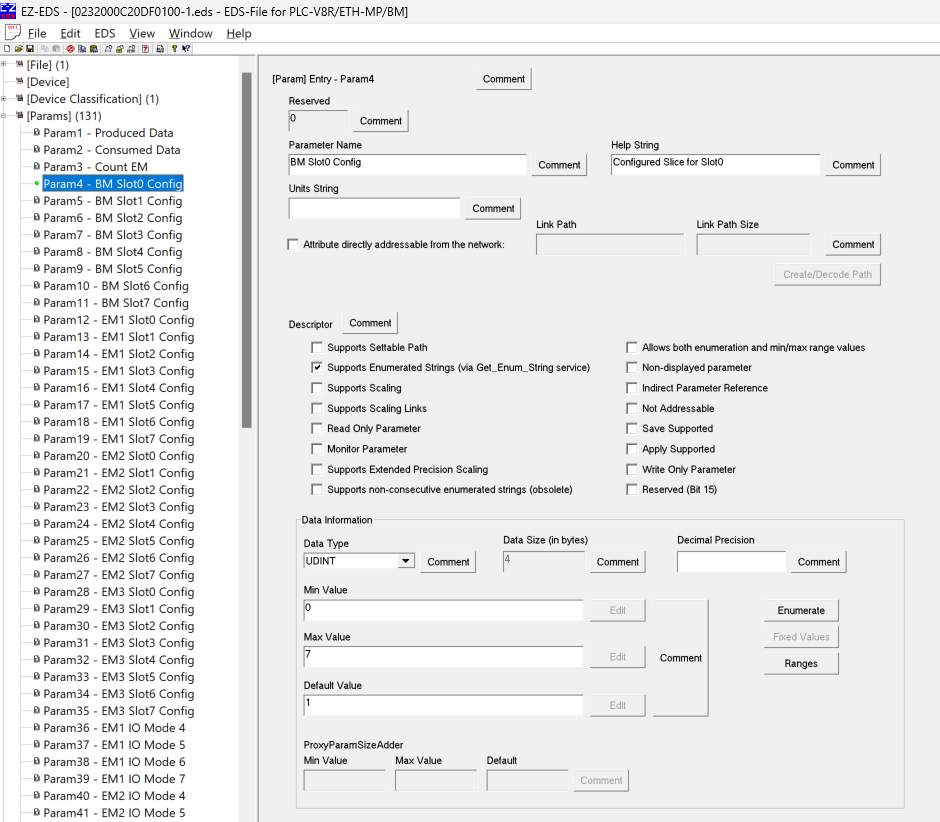Open the Data Type UDINT dropdown
This screenshot has height=822, width=940.
pyautogui.click(x=406, y=561)
